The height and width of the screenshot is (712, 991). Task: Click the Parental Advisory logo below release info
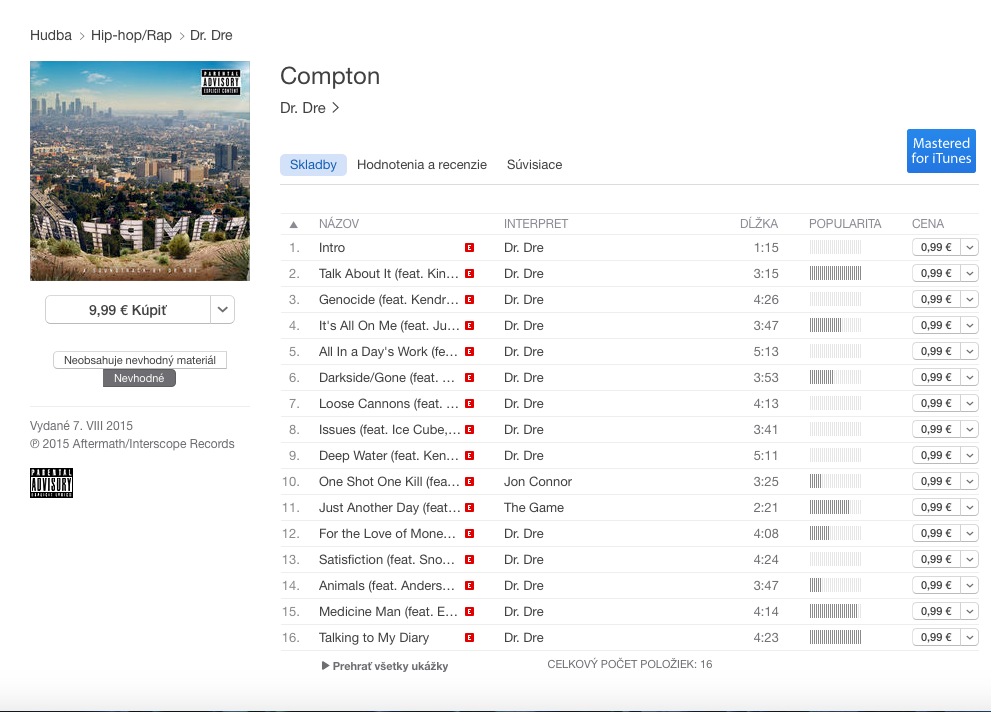click(51, 483)
